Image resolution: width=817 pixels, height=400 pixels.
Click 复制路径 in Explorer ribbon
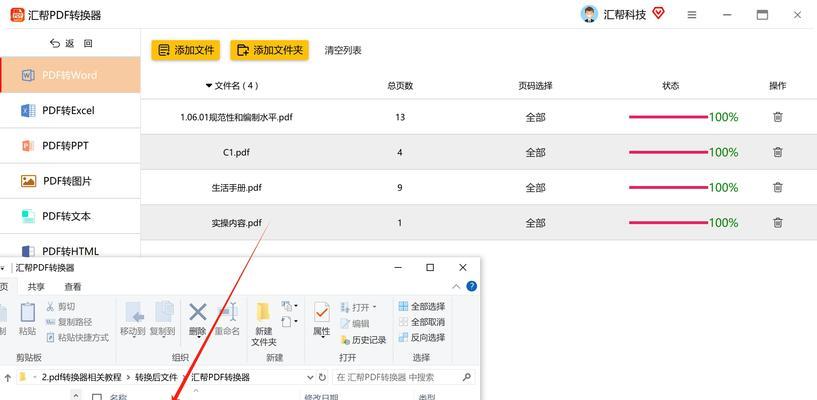point(69,322)
